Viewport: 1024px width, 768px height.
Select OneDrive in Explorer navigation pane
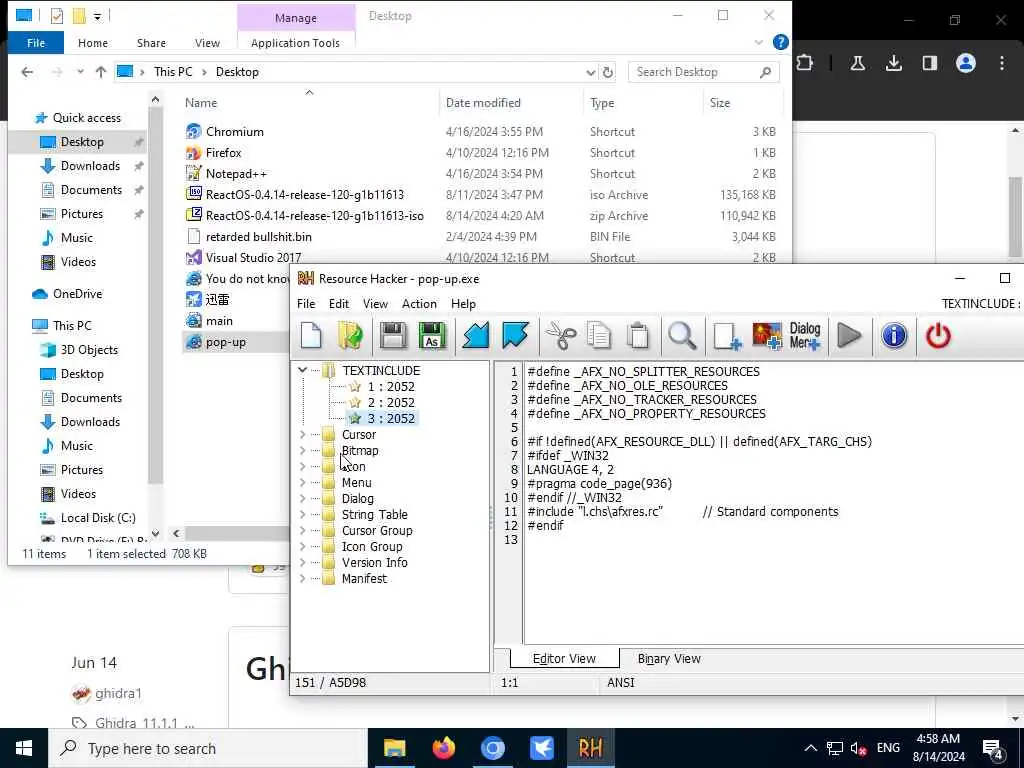click(x=77, y=294)
